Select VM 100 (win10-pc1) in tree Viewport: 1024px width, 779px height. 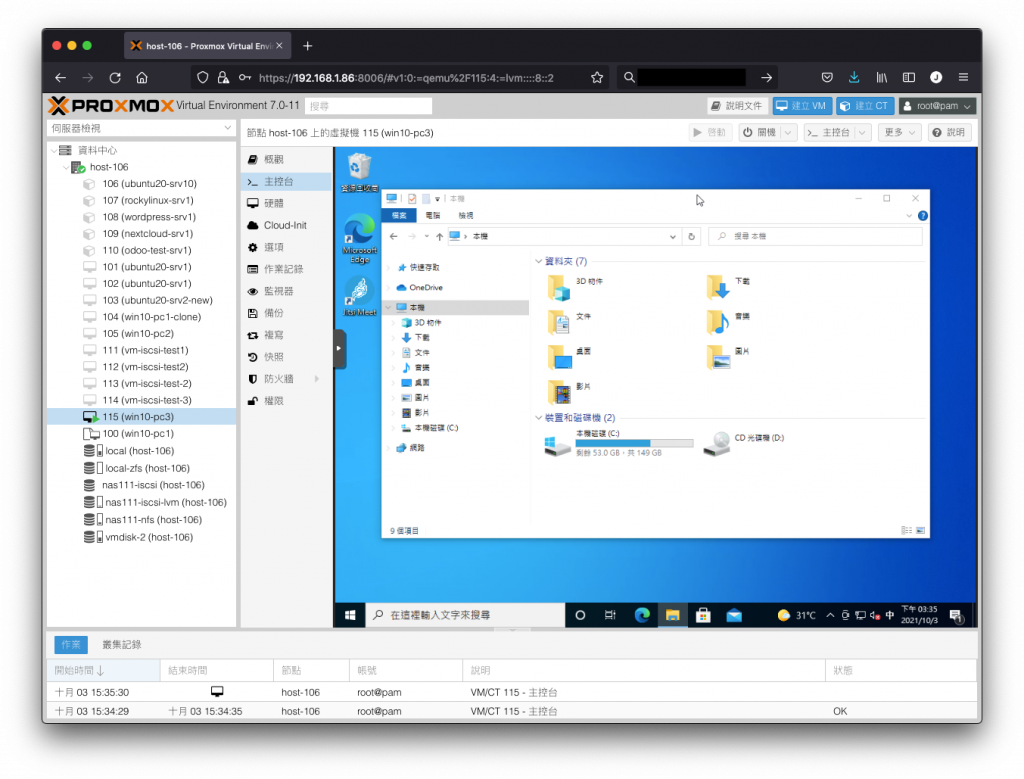click(141, 434)
